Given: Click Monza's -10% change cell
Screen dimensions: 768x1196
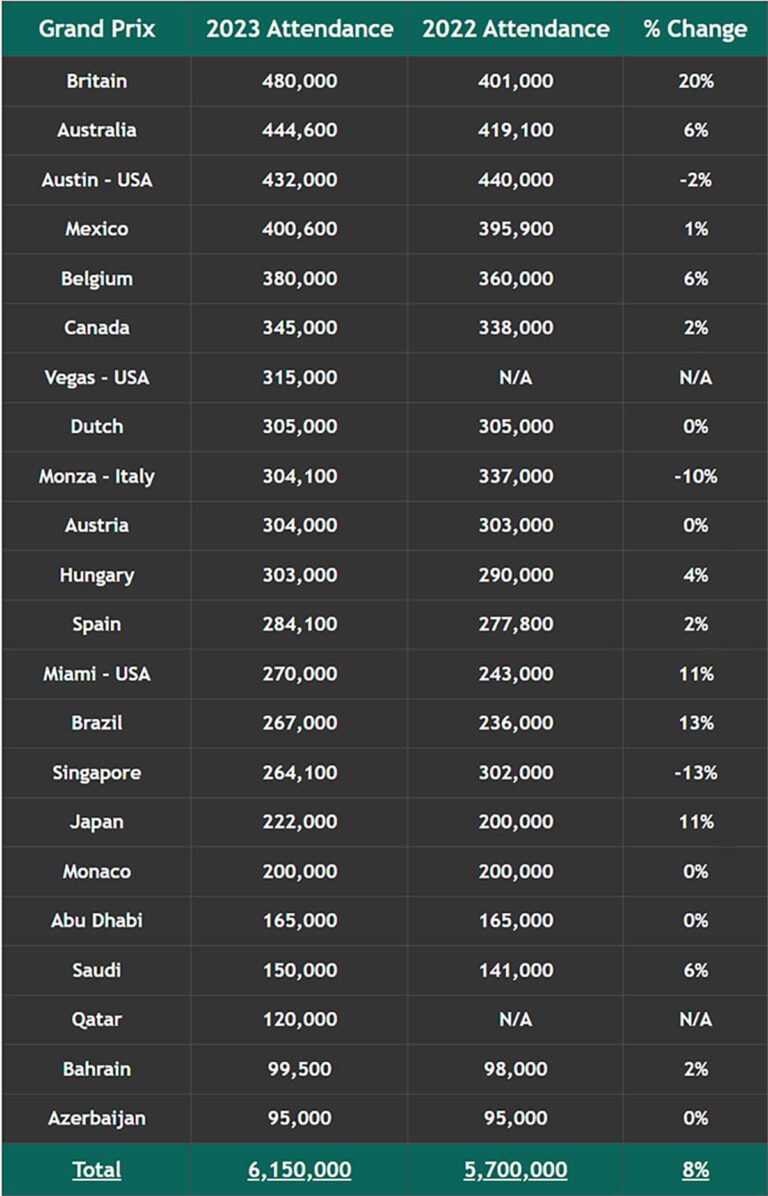Looking at the screenshot, I should coord(695,476).
